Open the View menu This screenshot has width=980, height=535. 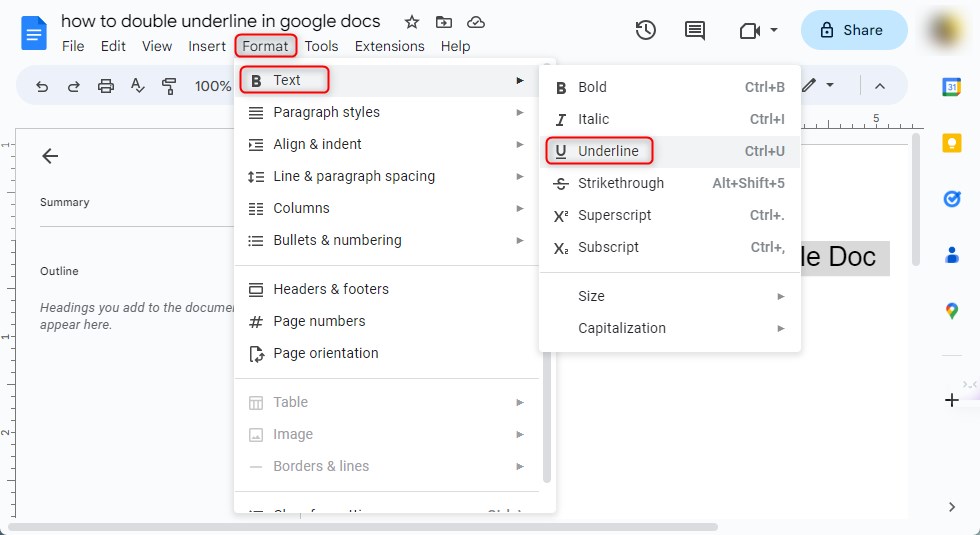[157, 46]
